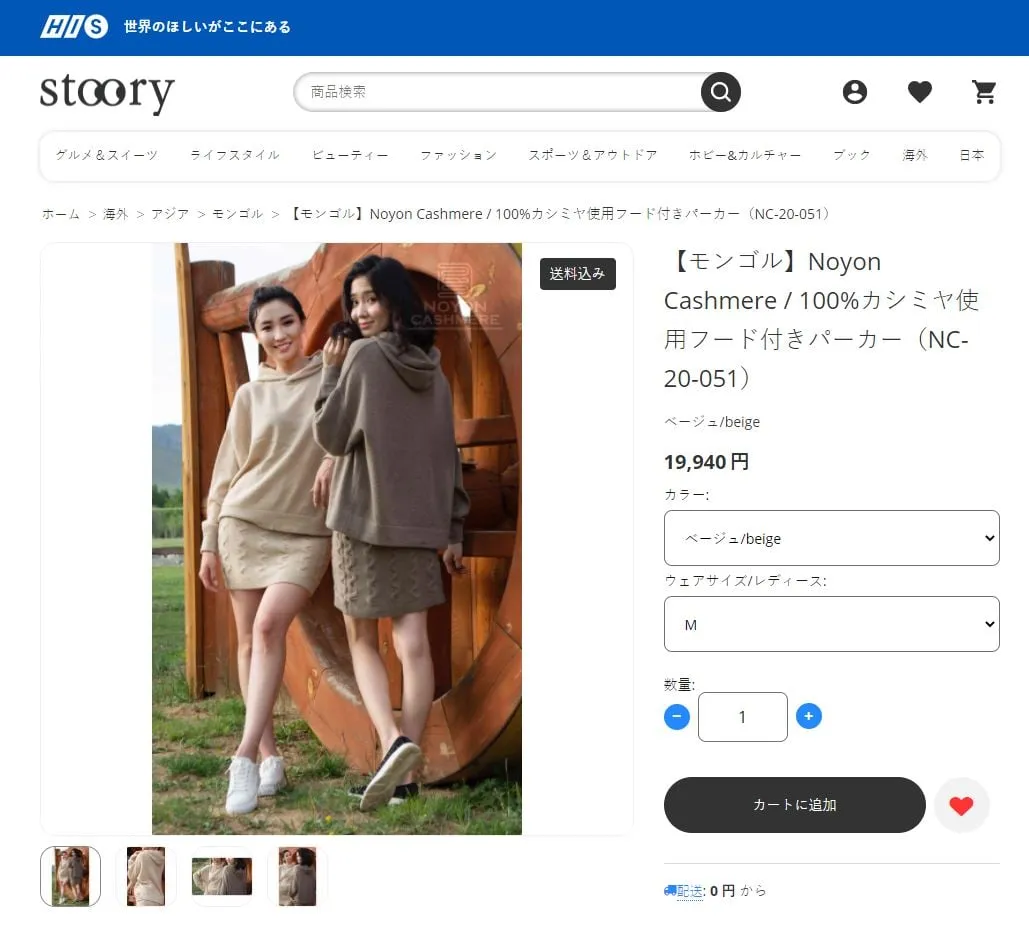Screen dimensions: 1029x927
Task: Click the HIS logo in blue banner
Action: (x=74, y=27)
